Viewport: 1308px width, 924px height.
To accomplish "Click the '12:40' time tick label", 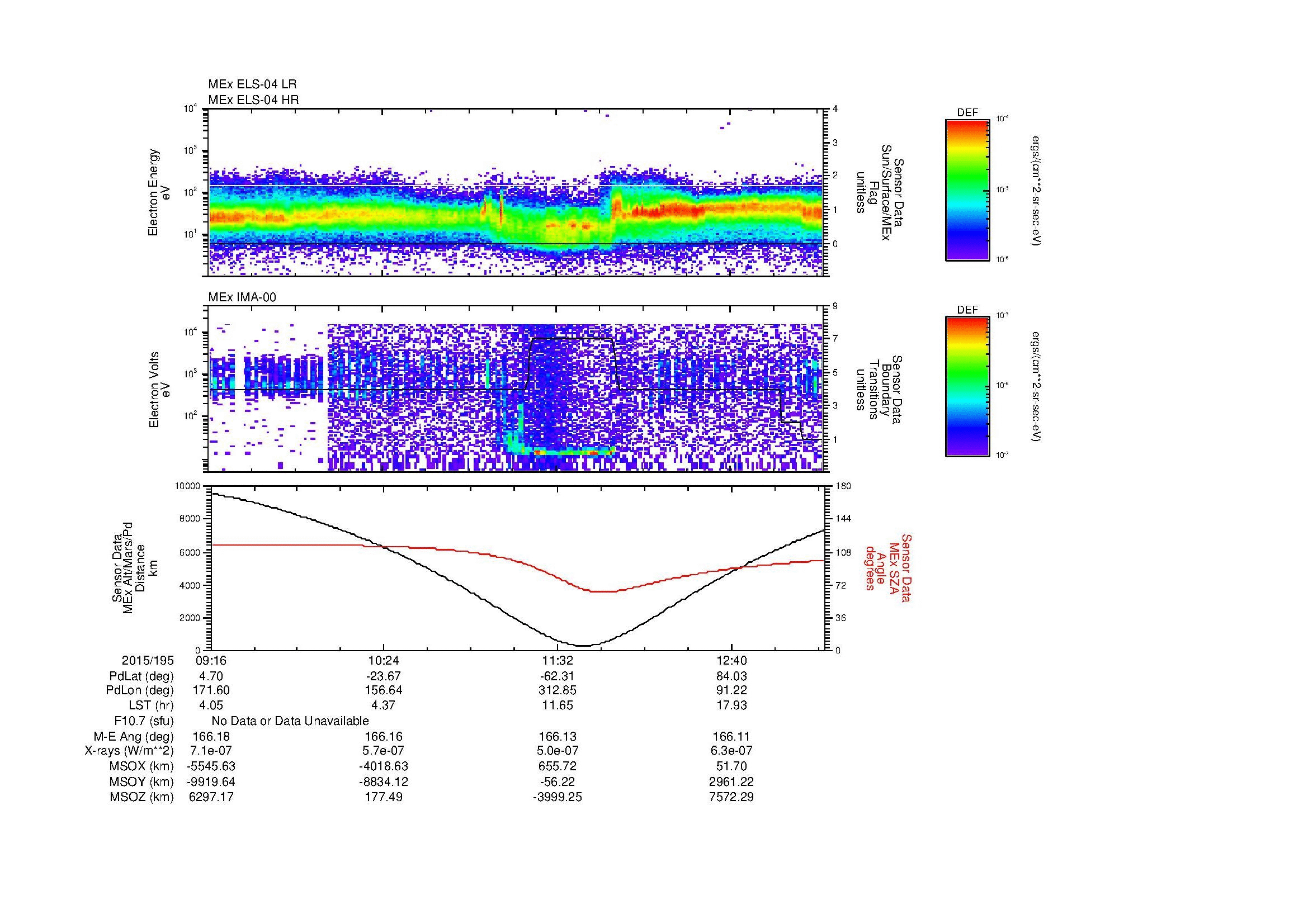I will 731,660.
